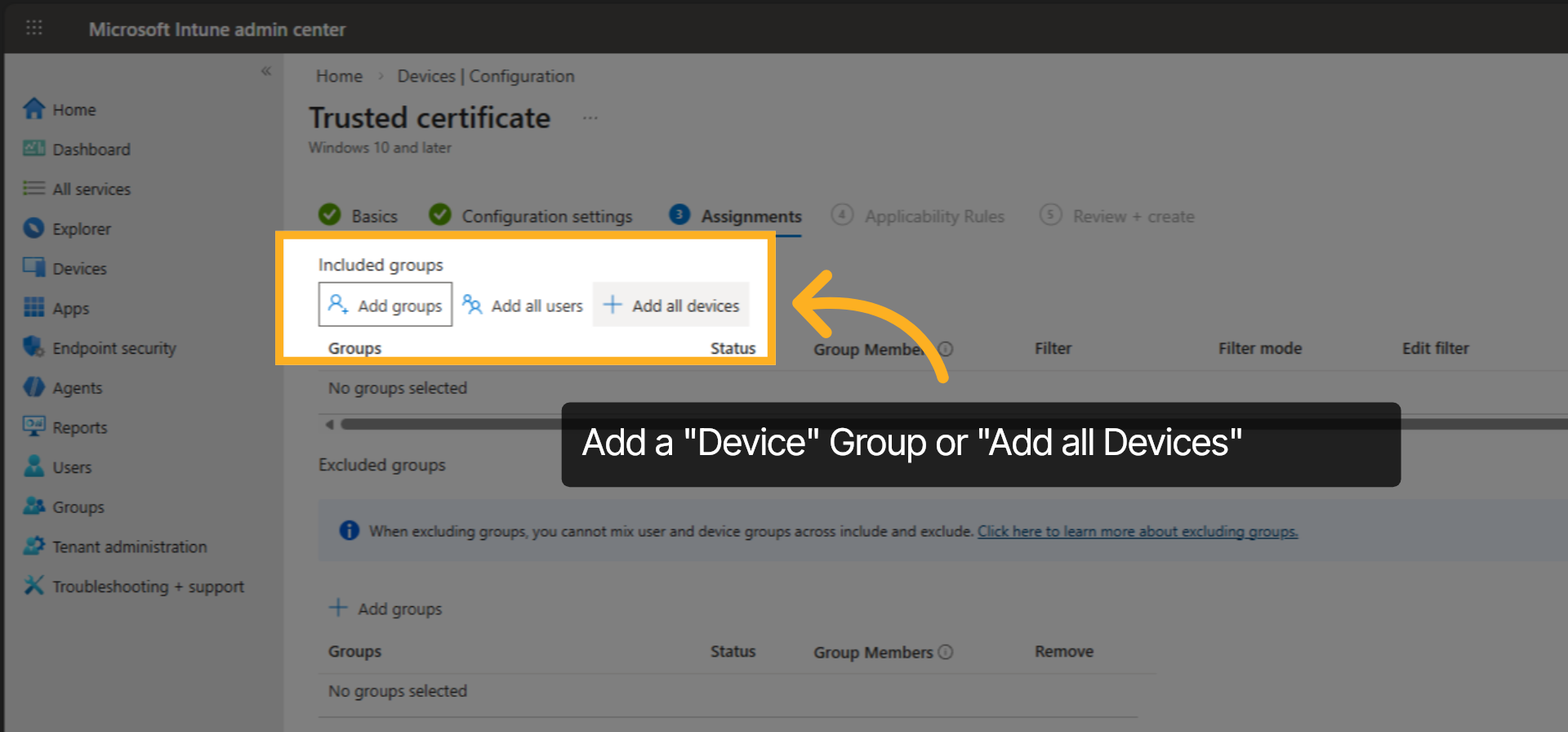Select the Assignments step tab
1568x732 pixels.
736,216
